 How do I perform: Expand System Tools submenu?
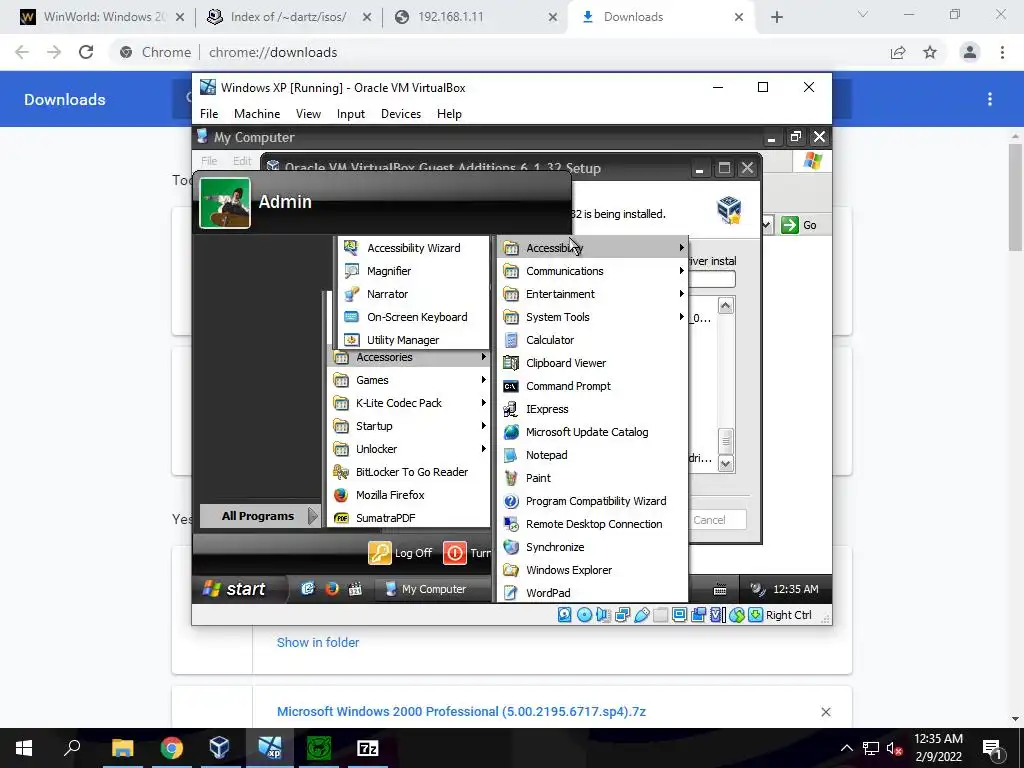[x=593, y=317]
